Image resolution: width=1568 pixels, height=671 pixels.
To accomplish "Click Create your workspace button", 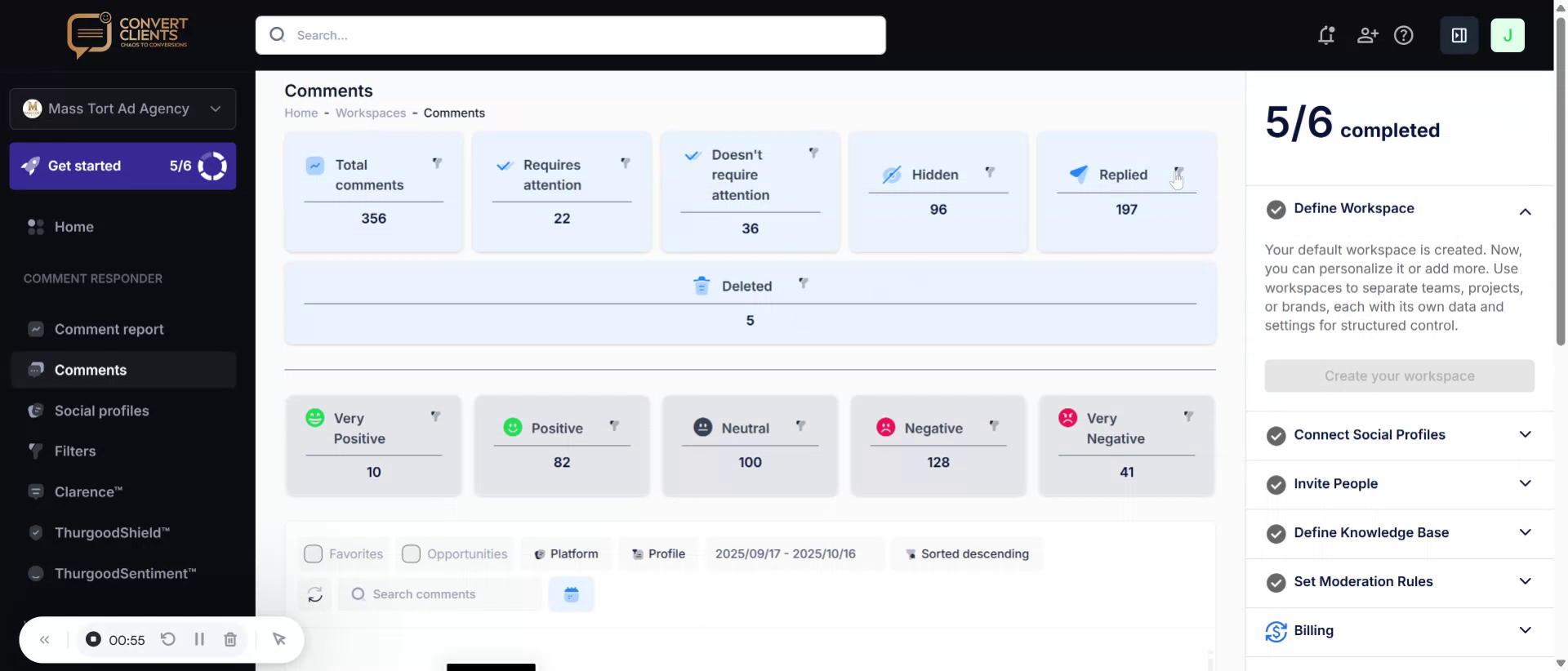I will pos(1399,375).
